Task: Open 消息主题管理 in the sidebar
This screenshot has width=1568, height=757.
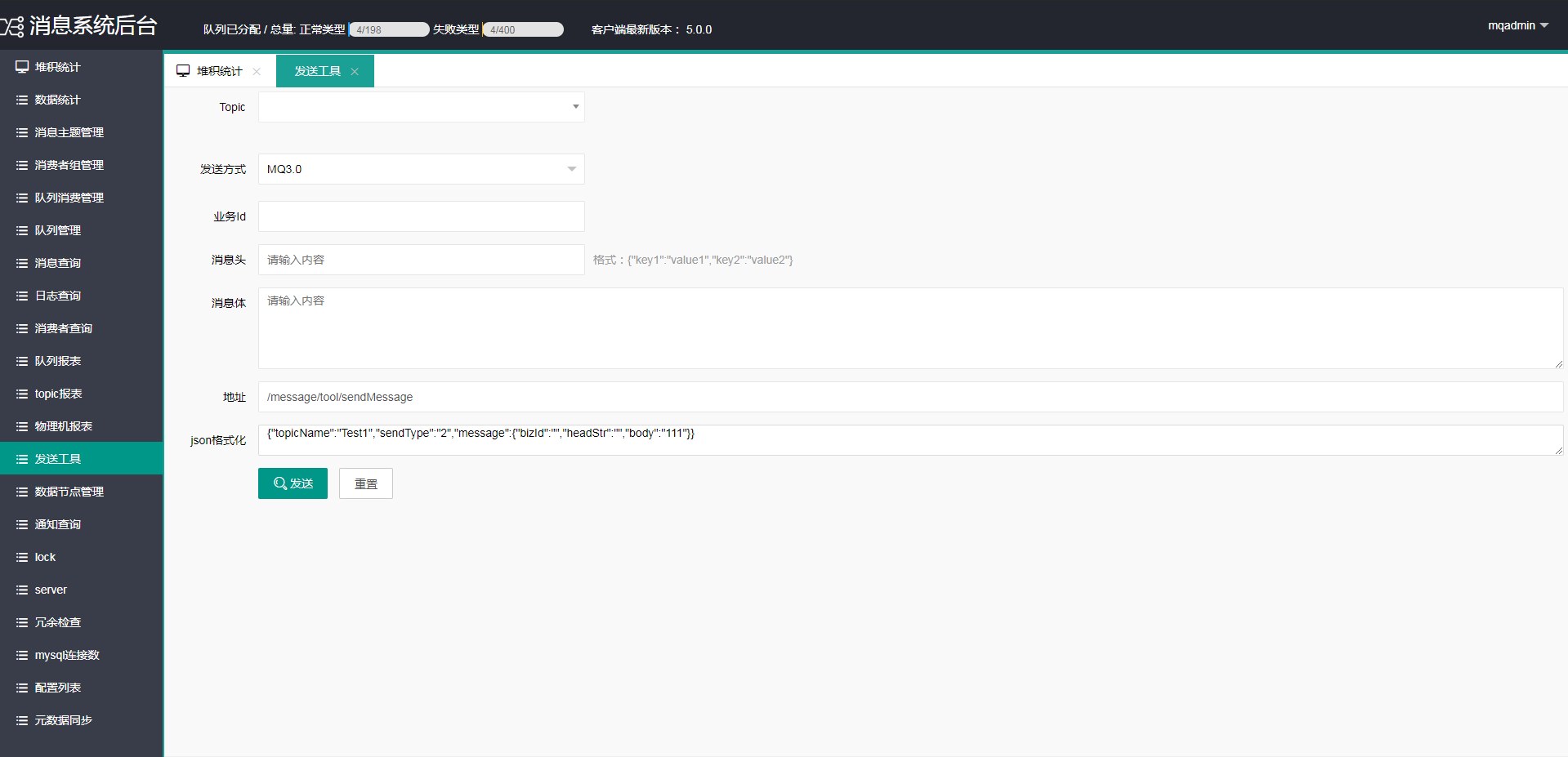Action: [x=82, y=132]
